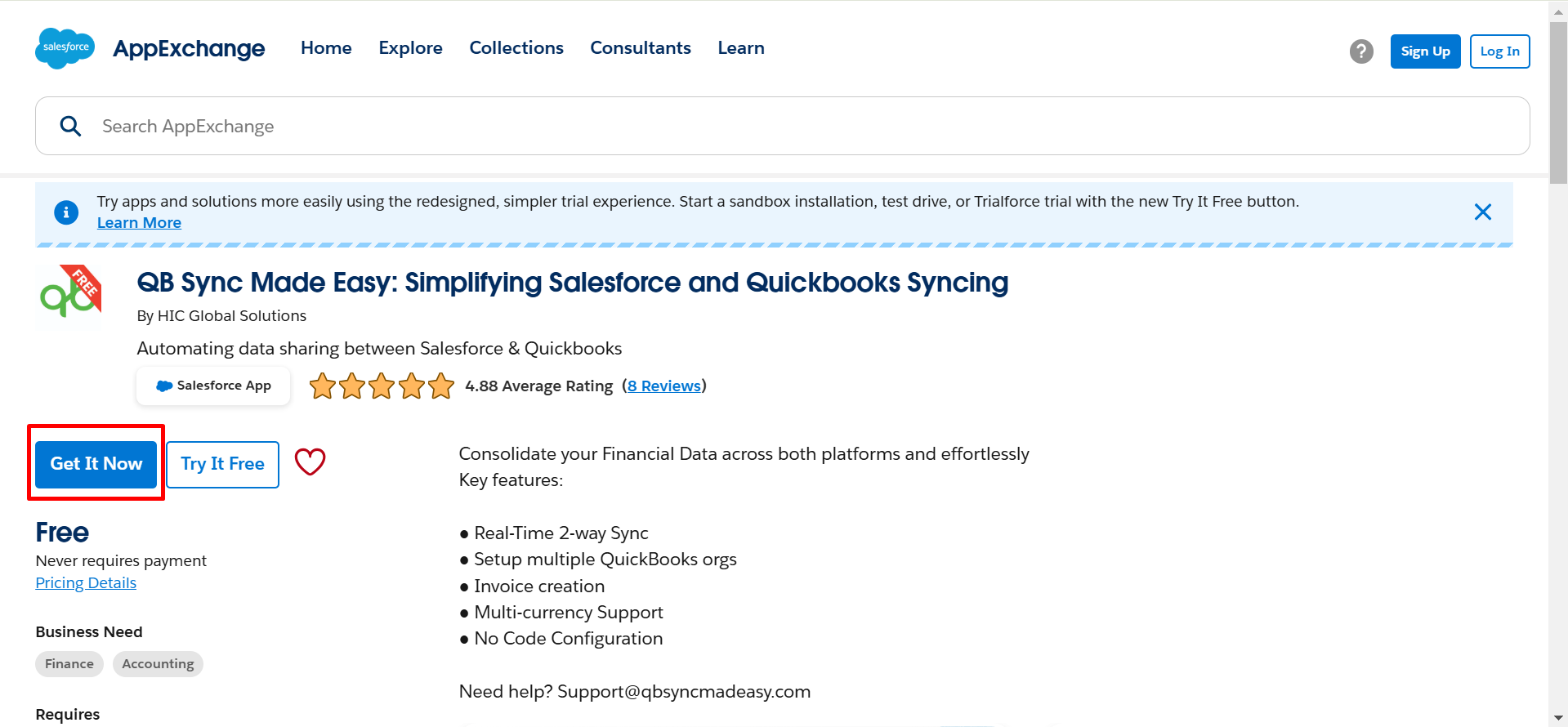Navigate to Consultants
1568x727 pixels.
(641, 48)
